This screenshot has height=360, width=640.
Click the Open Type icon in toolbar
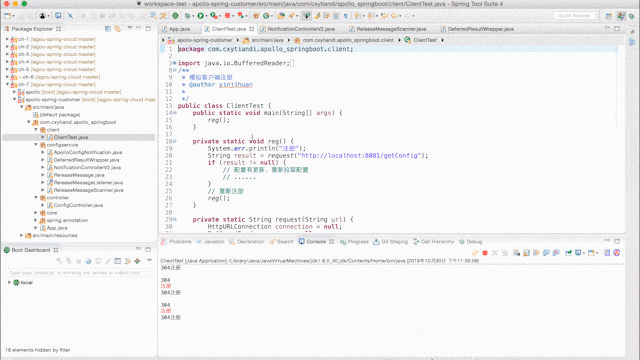pos(281,16)
